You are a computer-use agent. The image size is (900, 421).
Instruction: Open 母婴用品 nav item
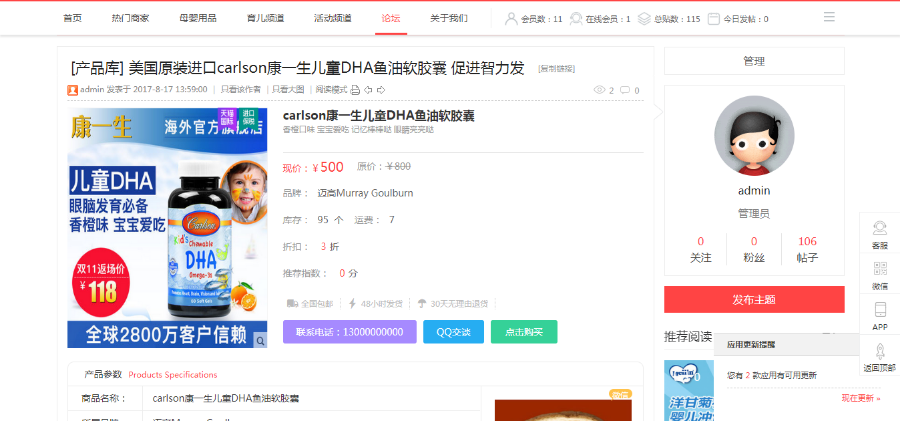(x=198, y=18)
